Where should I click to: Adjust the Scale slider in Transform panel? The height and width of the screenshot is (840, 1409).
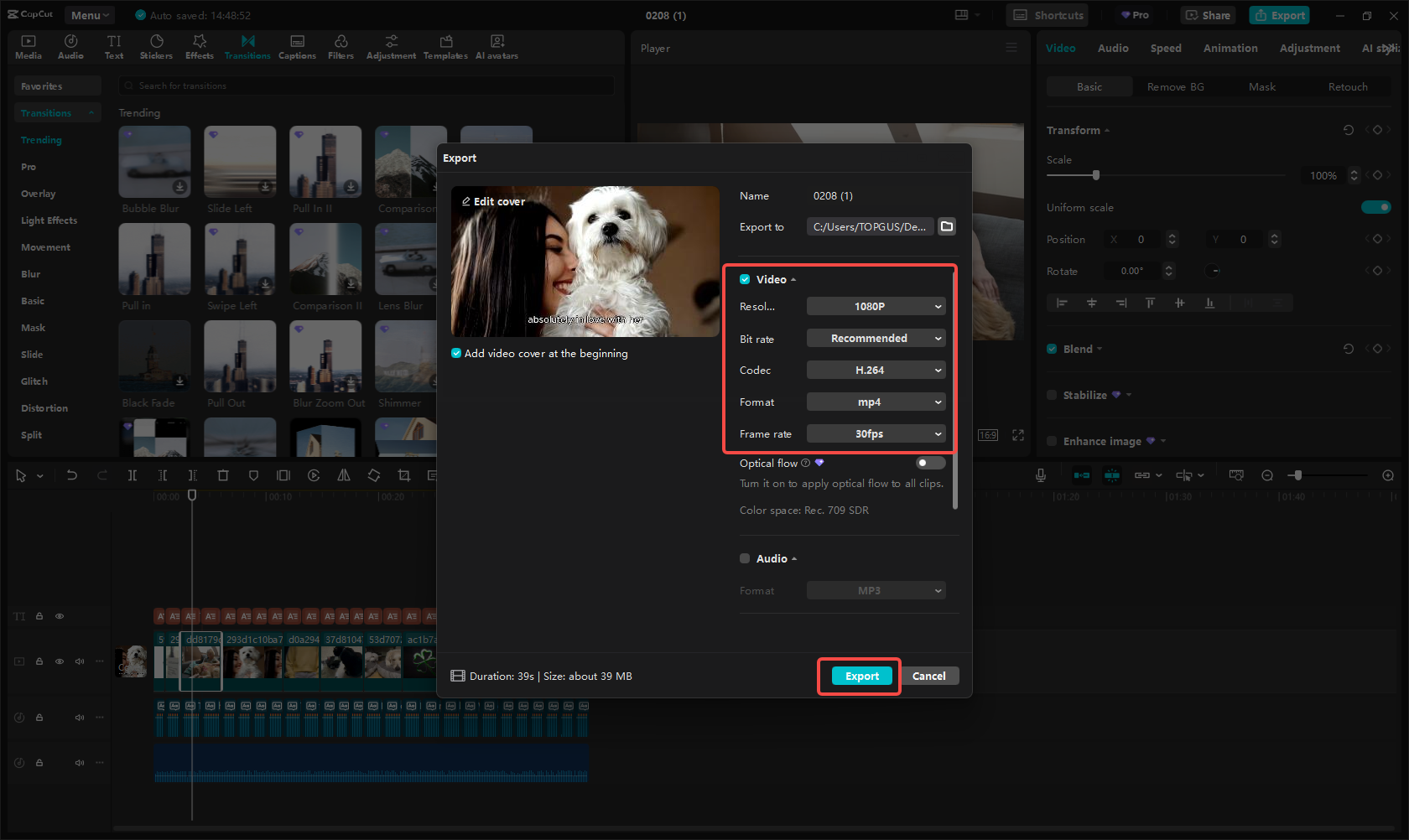pos(1096,175)
